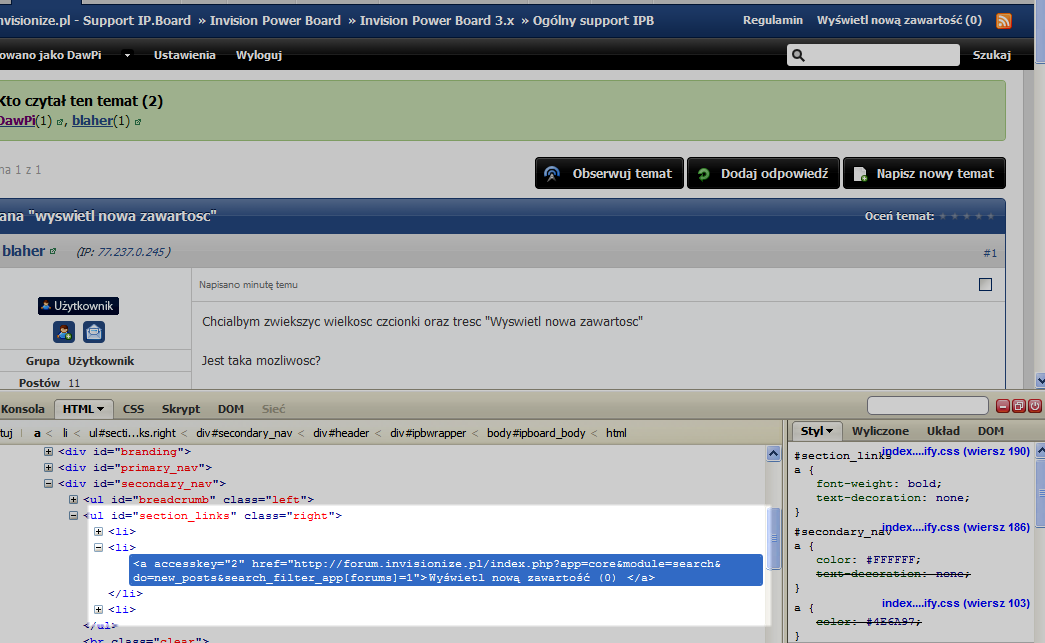1045x643 pixels.
Task: Detach Firebug into a new window
Action: pyautogui.click(x=1019, y=407)
